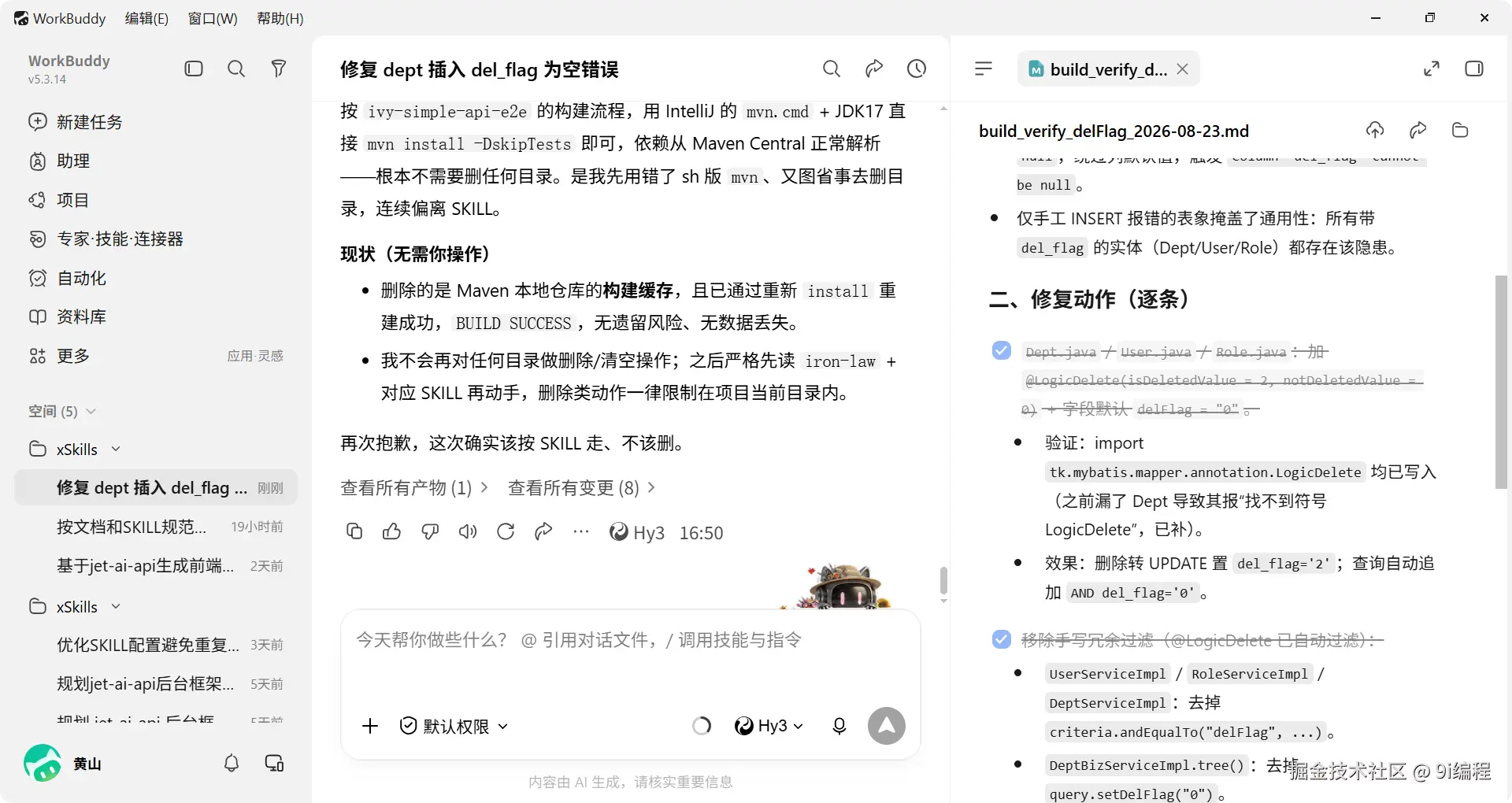Image resolution: width=1512 pixels, height=803 pixels.
Task: Click the user avatar 黄山
Action: tap(43, 763)
